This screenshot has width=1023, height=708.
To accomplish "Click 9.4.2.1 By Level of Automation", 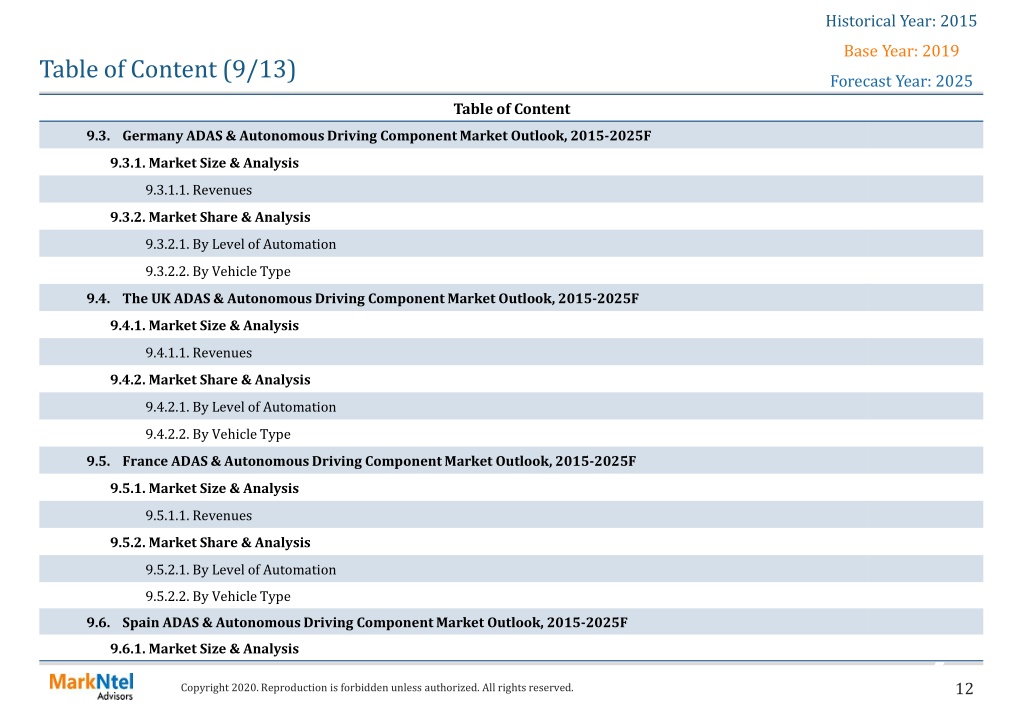I will 511,407.
